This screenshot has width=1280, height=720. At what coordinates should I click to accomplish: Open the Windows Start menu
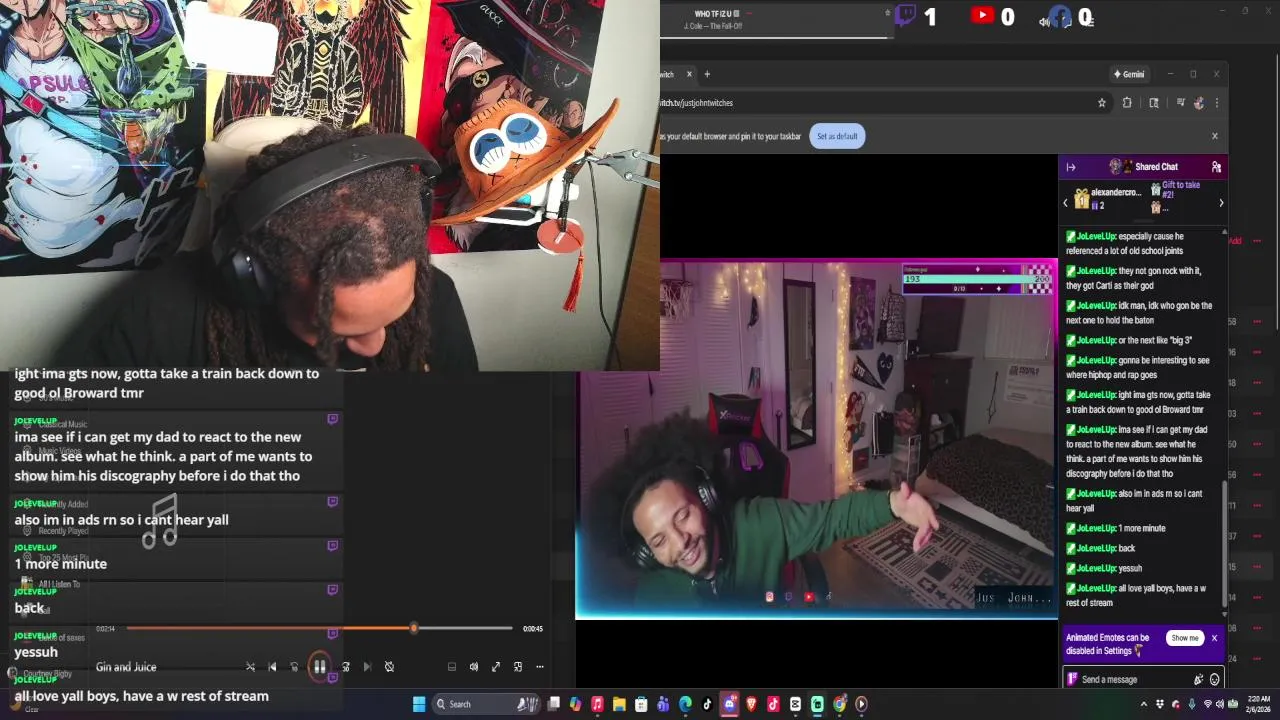pos(419,704)
